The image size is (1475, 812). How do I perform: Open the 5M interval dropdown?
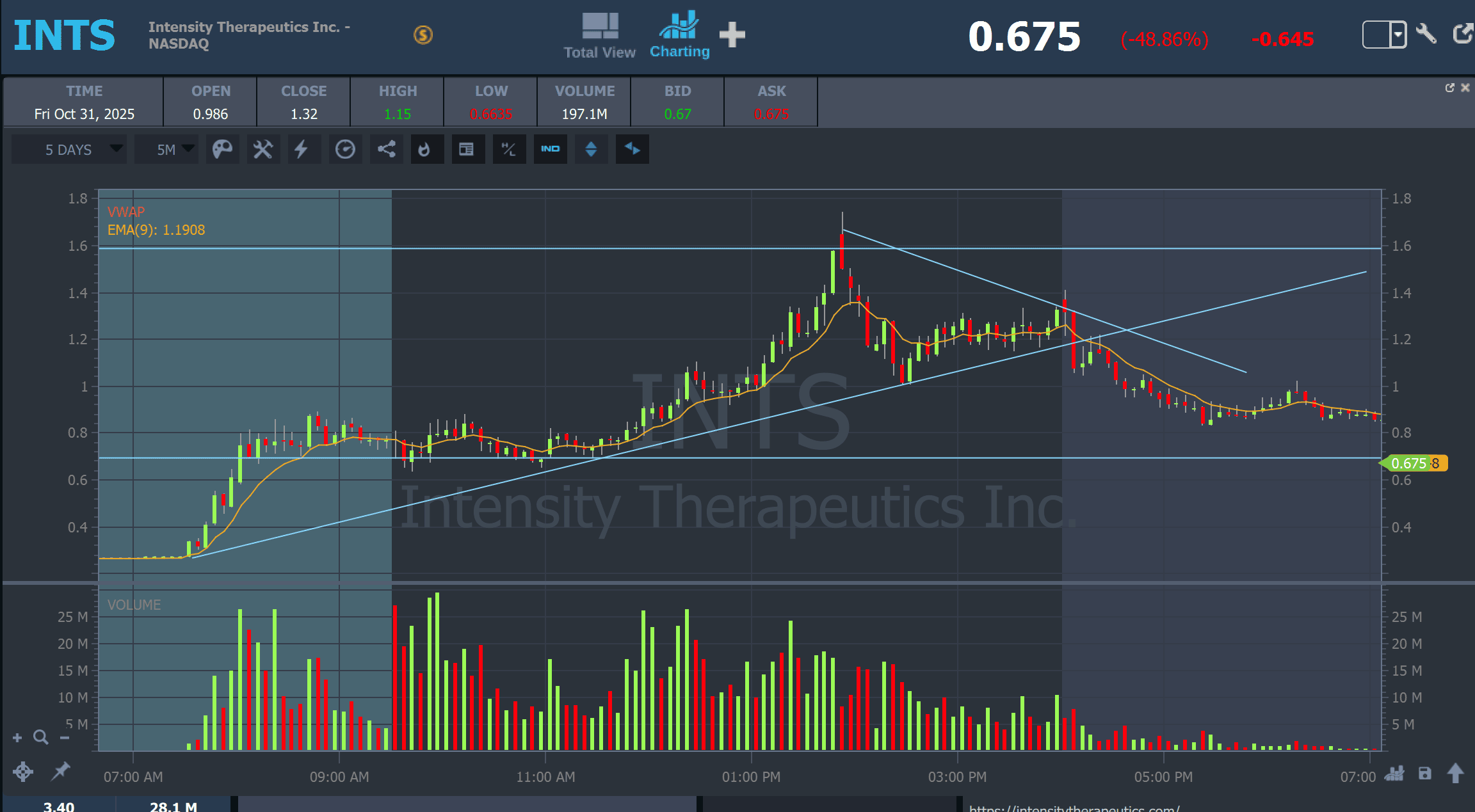[166, 149]
